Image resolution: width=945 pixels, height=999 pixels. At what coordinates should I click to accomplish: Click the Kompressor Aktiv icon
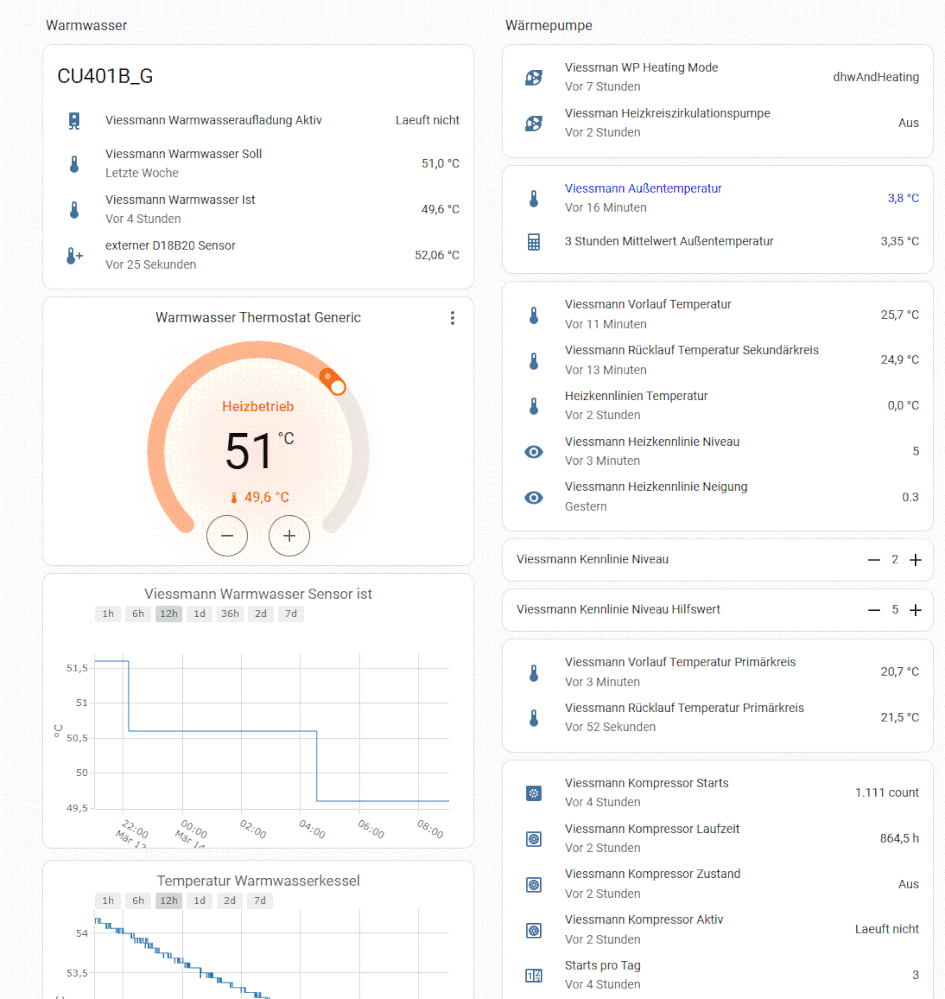(x=534, y=931)
